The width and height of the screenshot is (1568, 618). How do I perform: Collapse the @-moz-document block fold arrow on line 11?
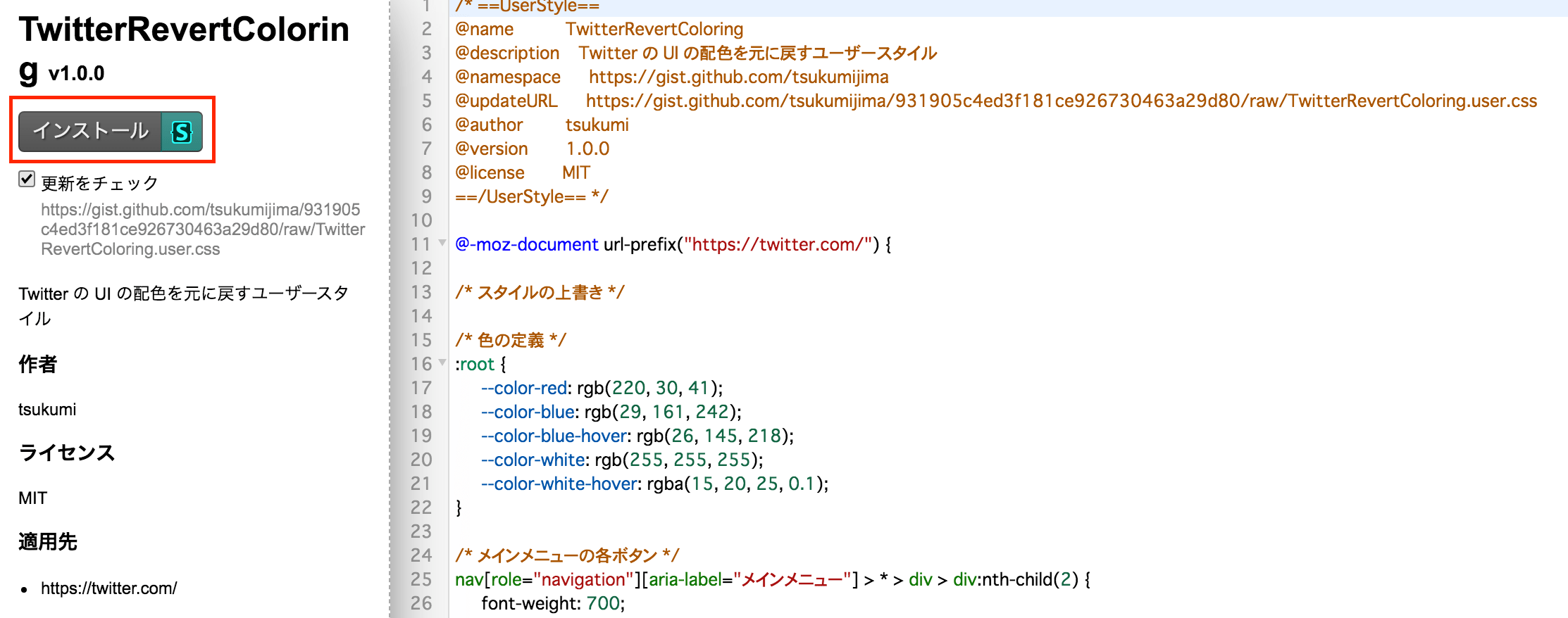click(x=442, y=243)
